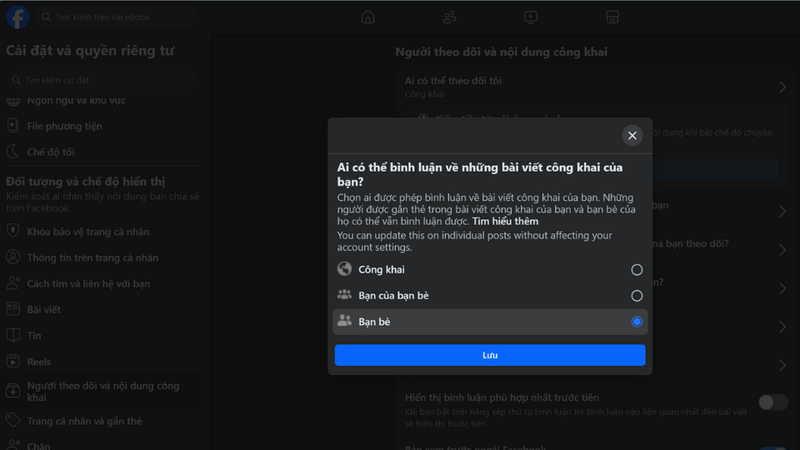This screenshot has height=450, width=800.
Task: Click the Đối tượng và chế độ hiển thị heading
Action: (x=86, y=182)
